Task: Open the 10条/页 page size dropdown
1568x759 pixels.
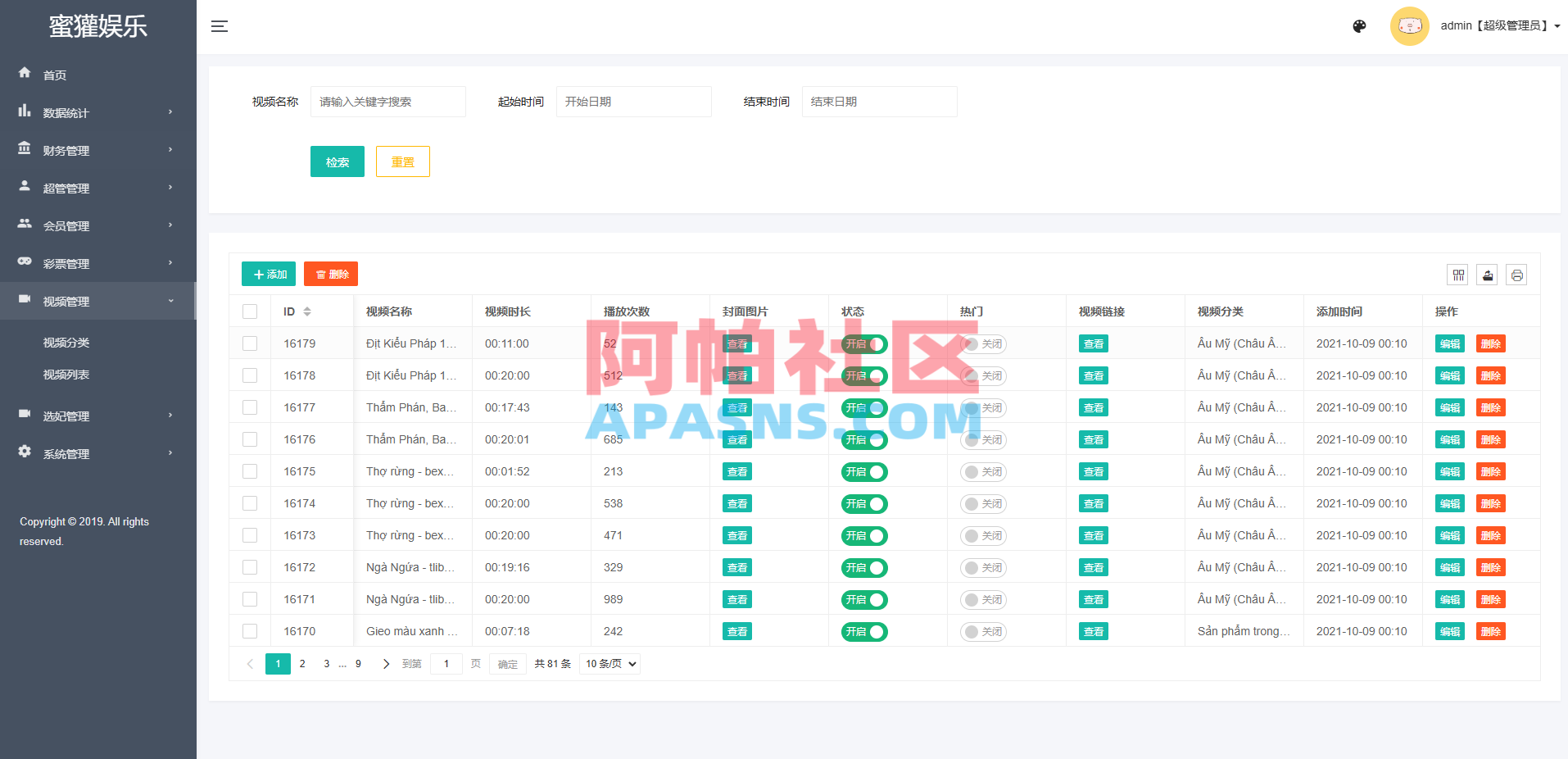Action: pos(609,664)
